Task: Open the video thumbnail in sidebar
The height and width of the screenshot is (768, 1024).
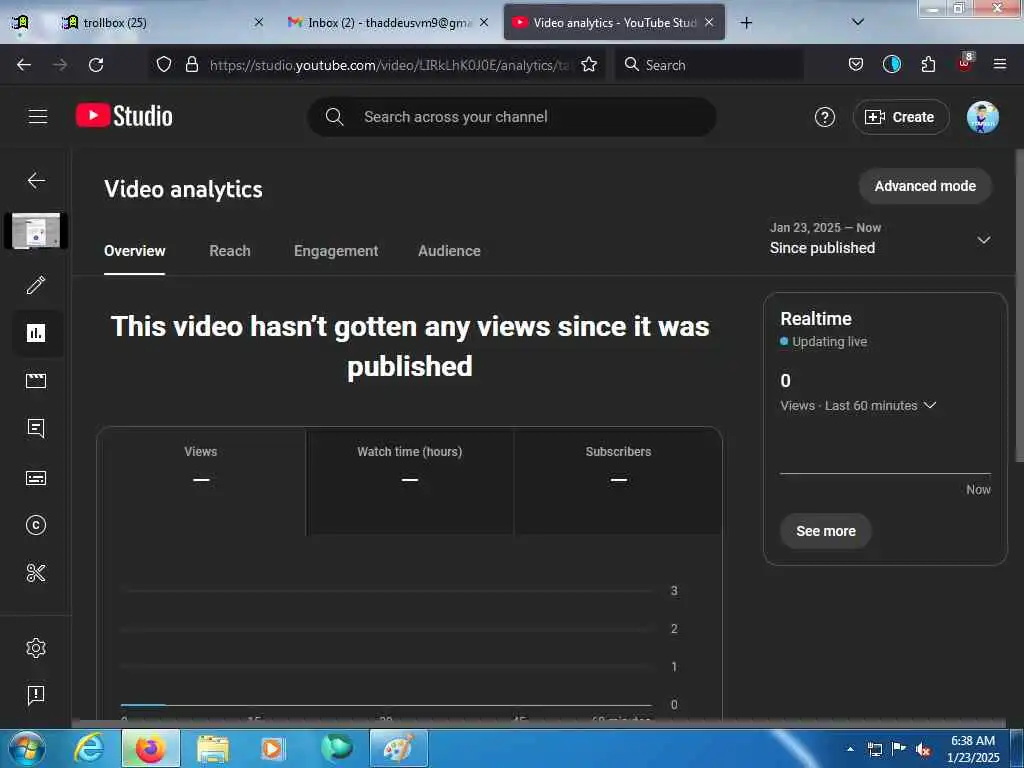Action: (36, 231)
